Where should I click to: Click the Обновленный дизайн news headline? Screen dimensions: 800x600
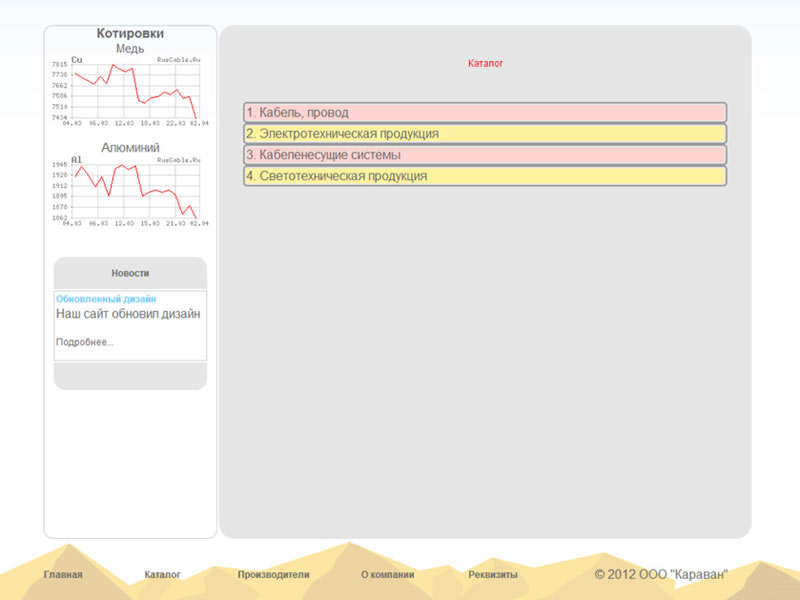point(106,299)
